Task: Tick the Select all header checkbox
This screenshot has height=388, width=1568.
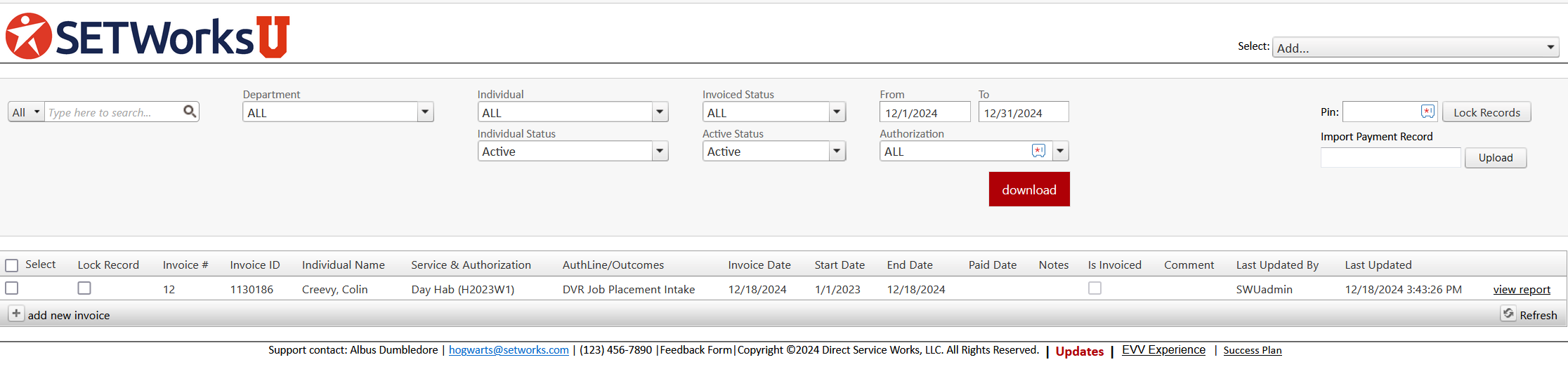Action: pyautogui.click(x=11, y=265)
